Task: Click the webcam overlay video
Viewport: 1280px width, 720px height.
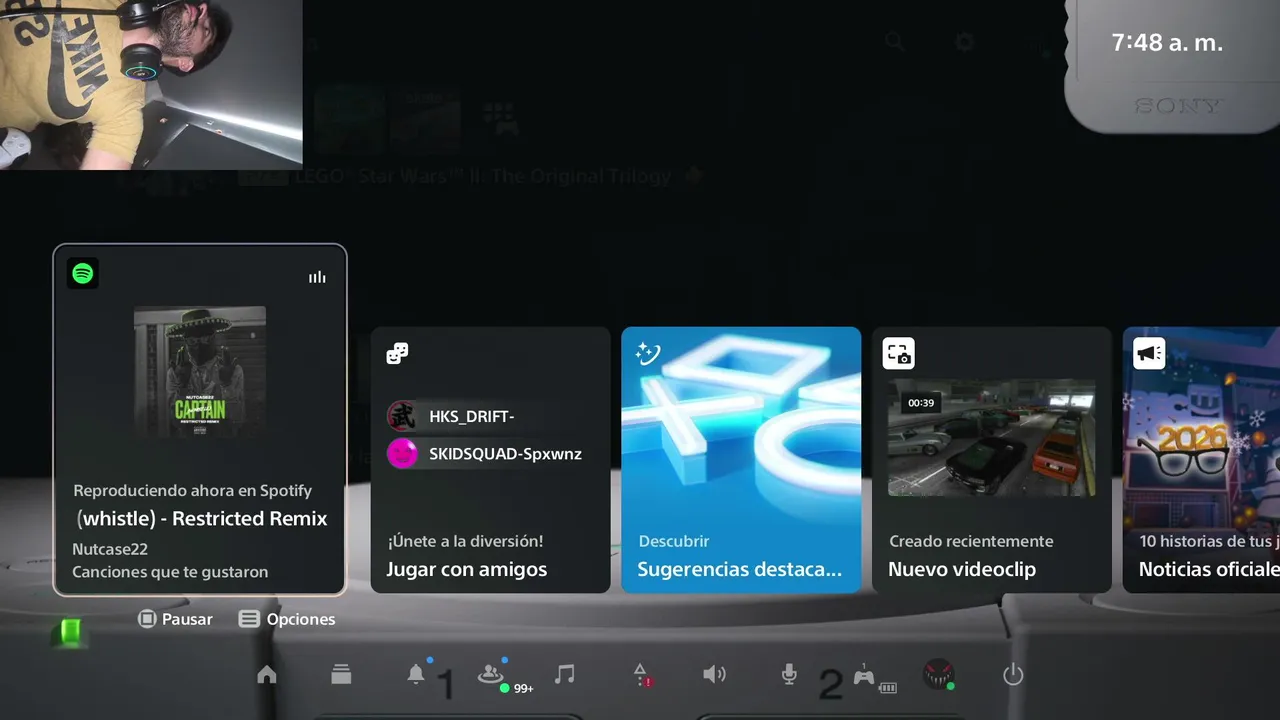Action: click(x=151, y=84)
